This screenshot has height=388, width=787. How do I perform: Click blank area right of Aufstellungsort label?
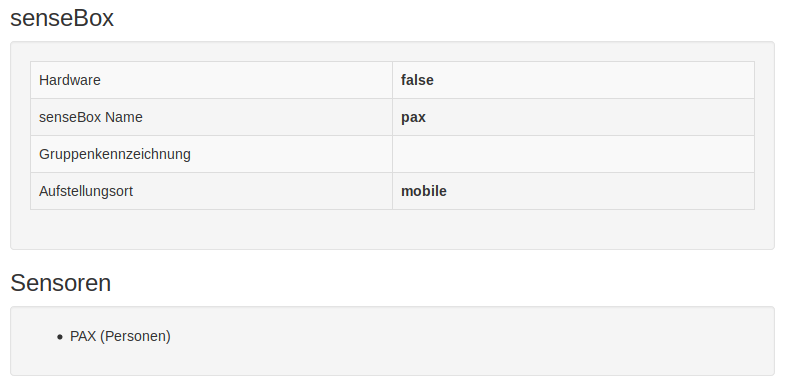point(262,191)
